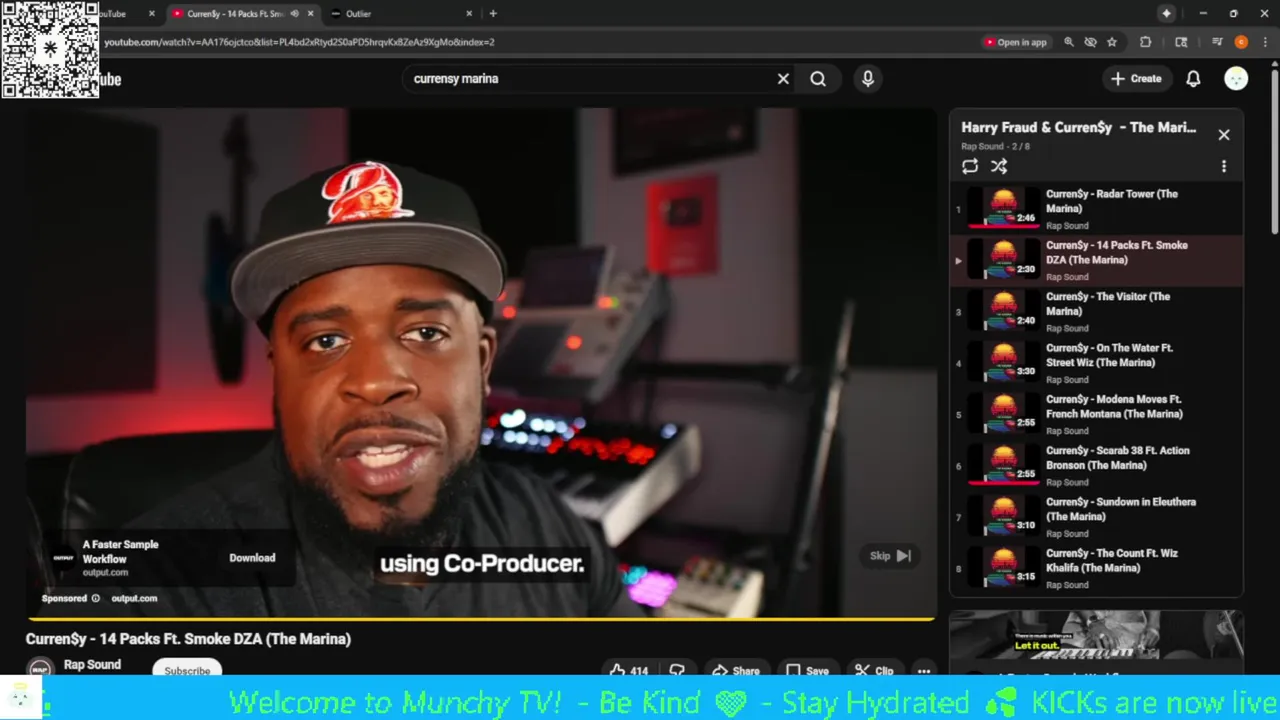This screenshot has height=720, width=1280.
Task: Close the Curren$y 14 Packs tab
Action: [x=310, y=13]
